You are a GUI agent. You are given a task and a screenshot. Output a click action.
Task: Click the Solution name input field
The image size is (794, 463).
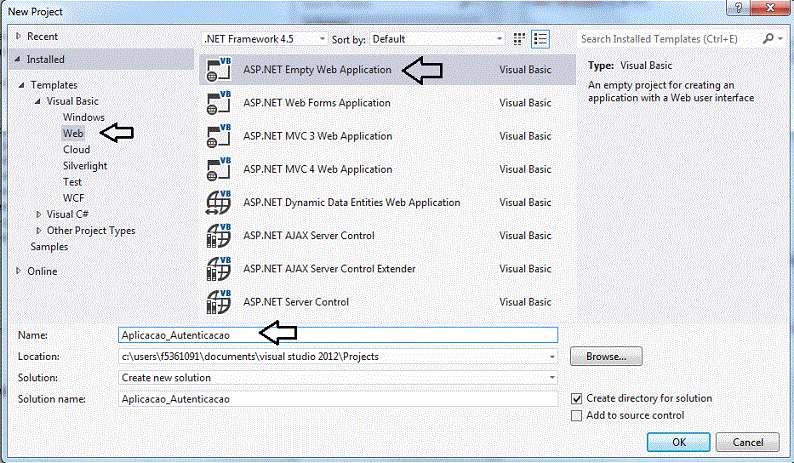coord(338,399)
